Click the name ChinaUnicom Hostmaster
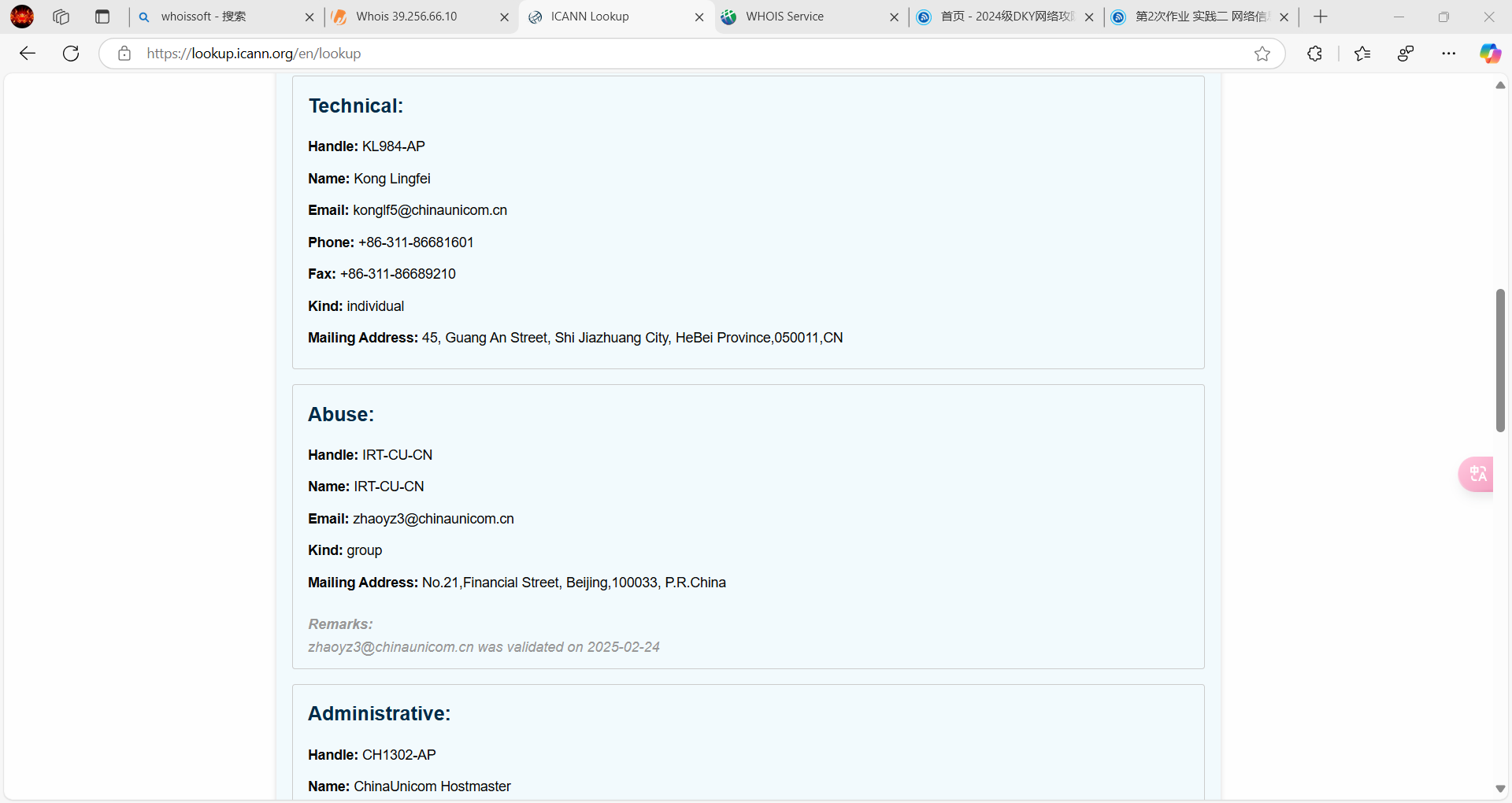 (x=432, y=786)
